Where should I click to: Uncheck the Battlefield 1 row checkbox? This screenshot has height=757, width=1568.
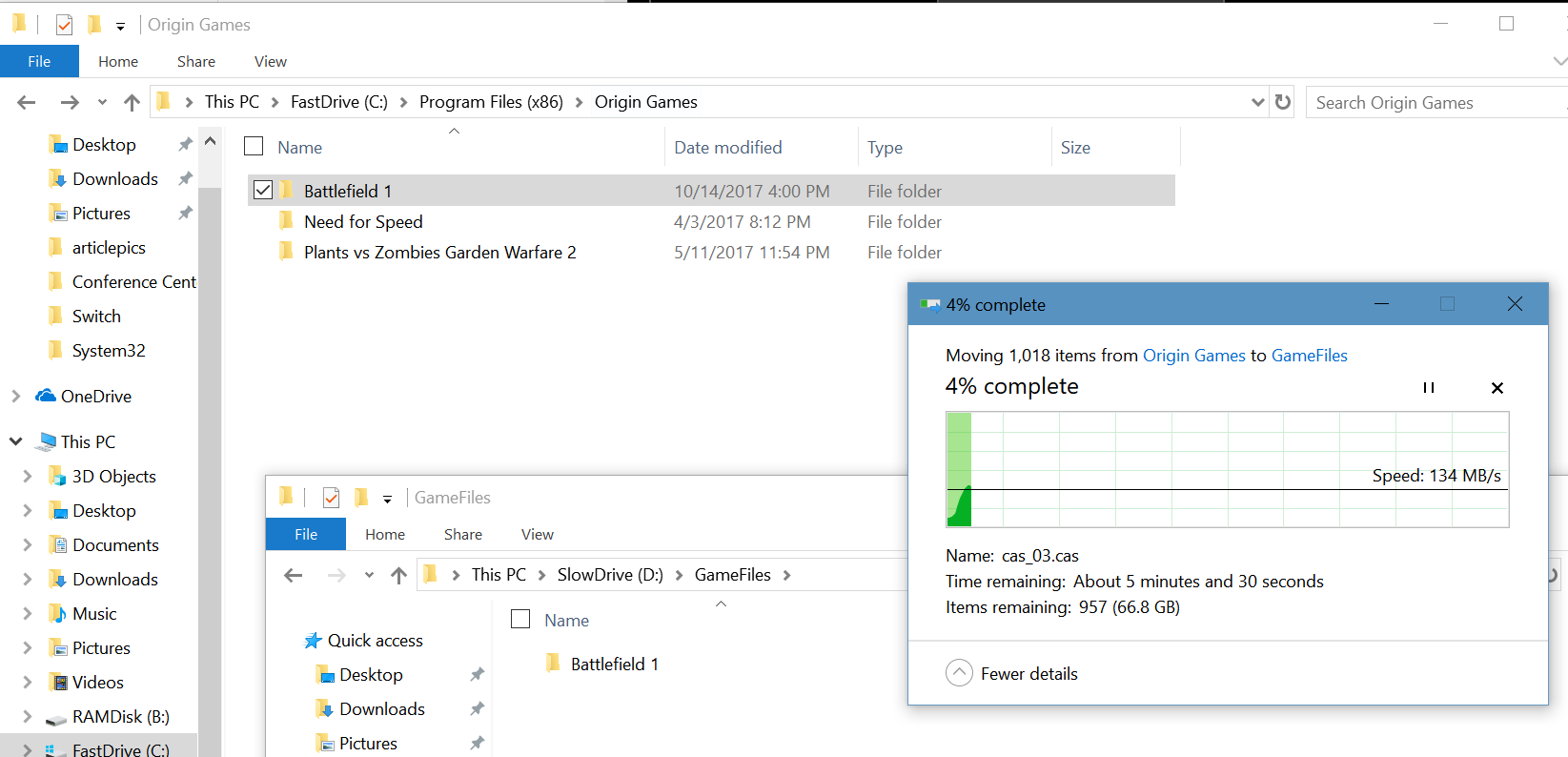coord(263,190)
